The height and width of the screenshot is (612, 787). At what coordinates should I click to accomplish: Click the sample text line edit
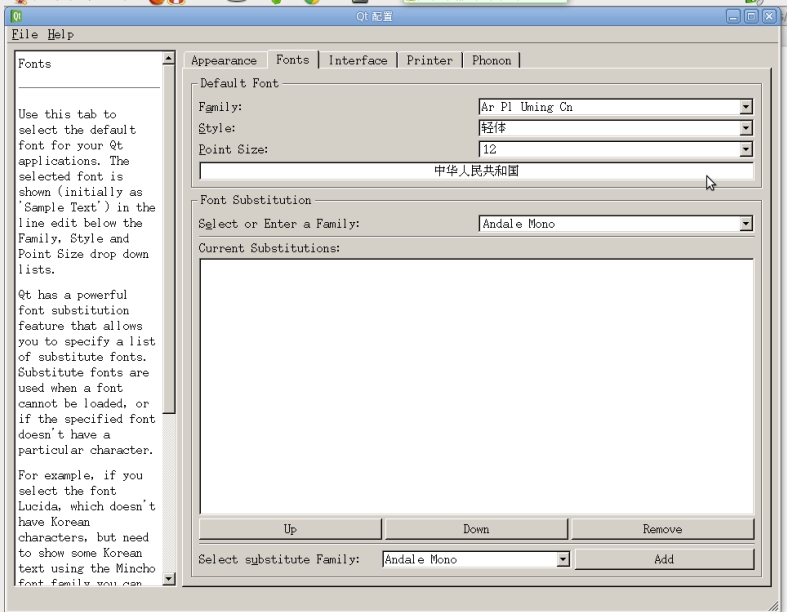click(476, 171)
